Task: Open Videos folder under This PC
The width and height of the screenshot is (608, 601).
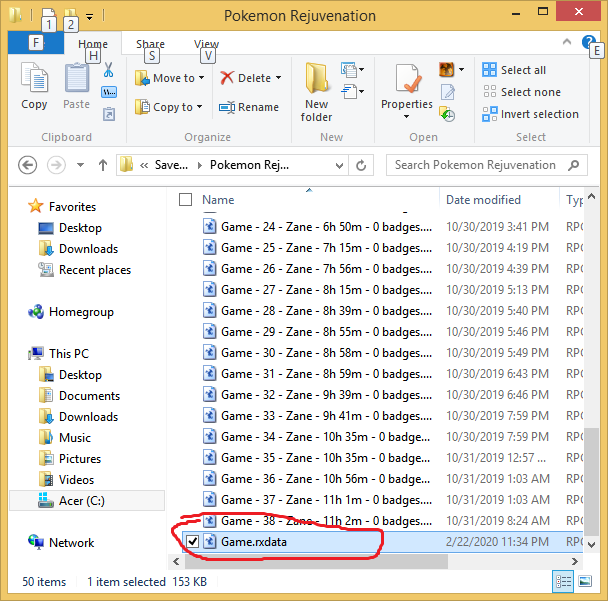Action: 66,480
